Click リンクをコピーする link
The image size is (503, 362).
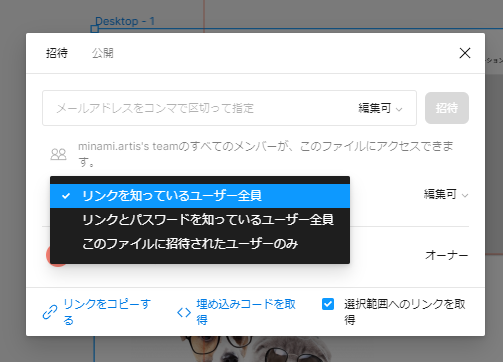[107, 312]
